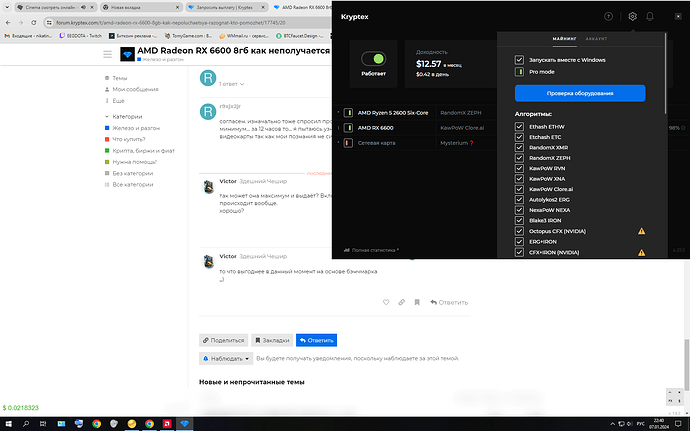Click the blue Ответить button
This screenshot has width=690, height=431.
(x=316, y=340)
